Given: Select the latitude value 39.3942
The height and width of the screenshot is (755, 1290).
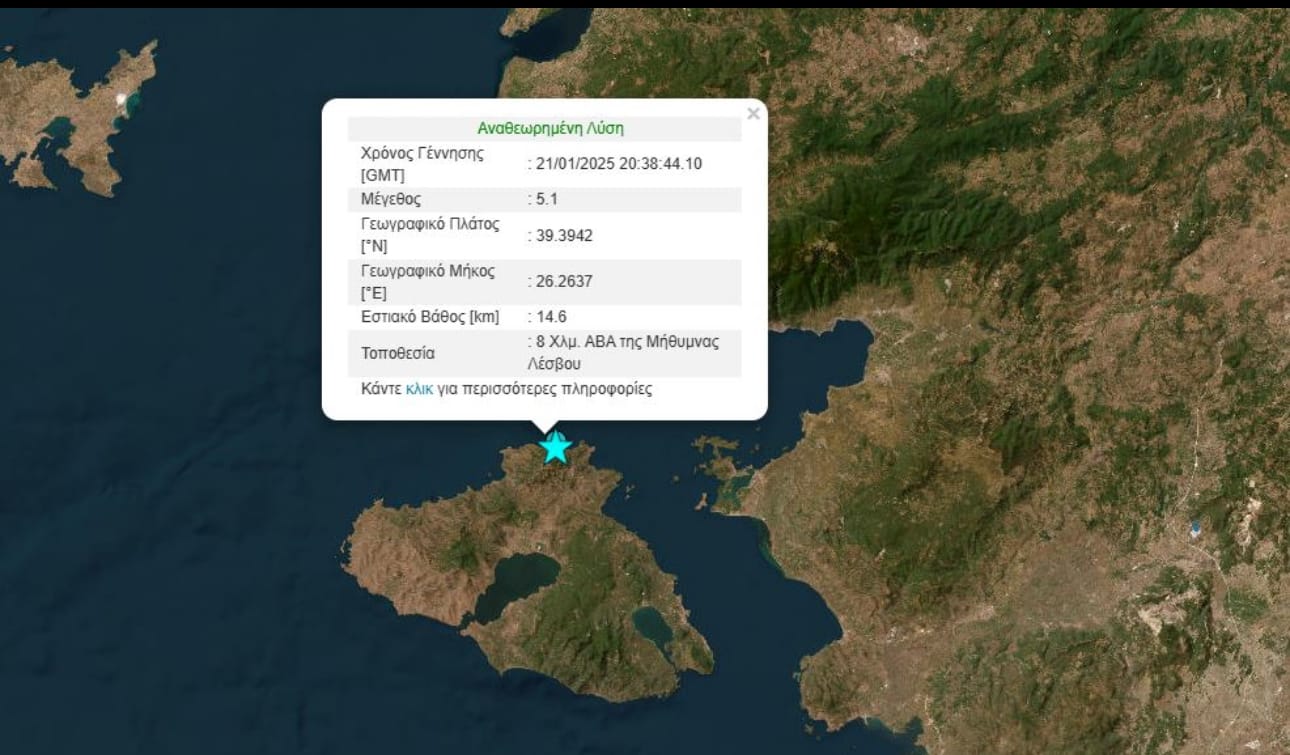Looking at the screenshot, I should [563, 235].
